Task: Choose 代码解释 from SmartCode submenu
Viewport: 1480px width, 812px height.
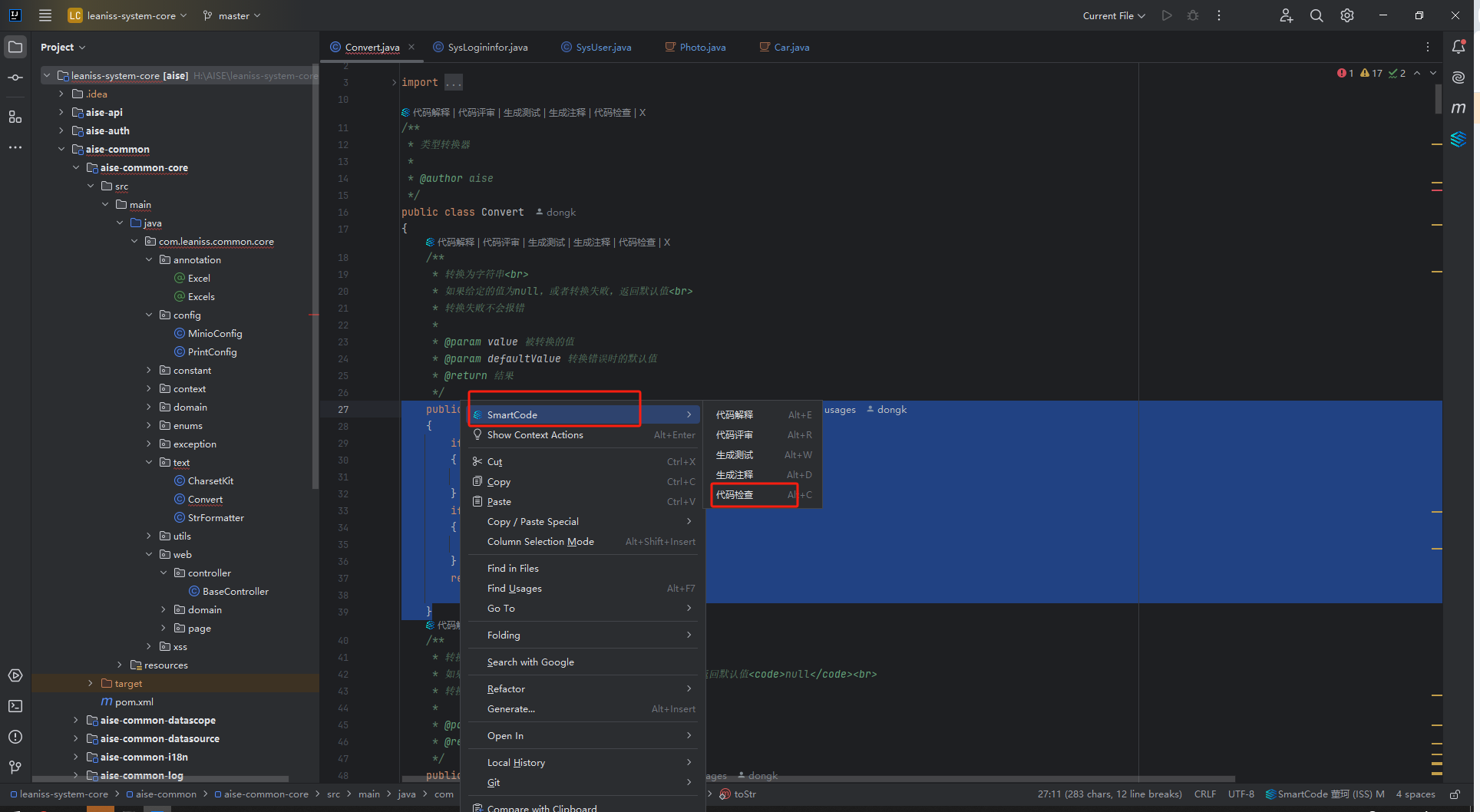Action: (764, 414)
